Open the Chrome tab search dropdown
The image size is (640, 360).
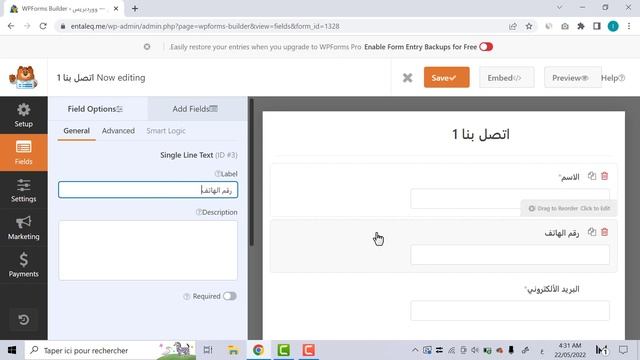click(x=560, y=8)
